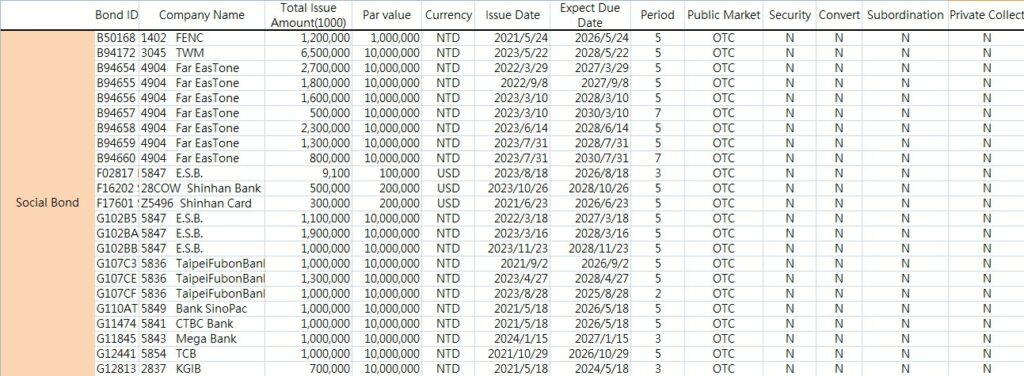This screenshot has width=1024, height=376.
Task: Select the Expect Due Date header
Action: click(x=590, y=14)
